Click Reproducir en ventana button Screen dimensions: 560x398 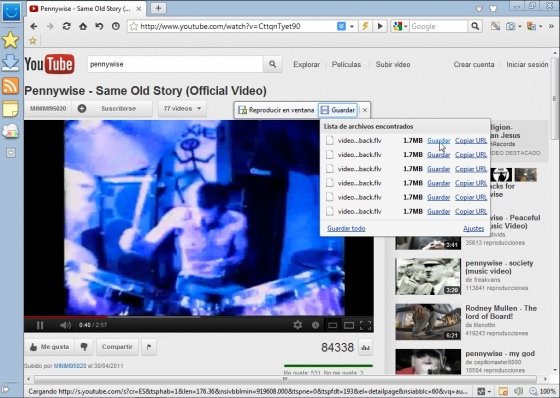click(x=276, y=110)
